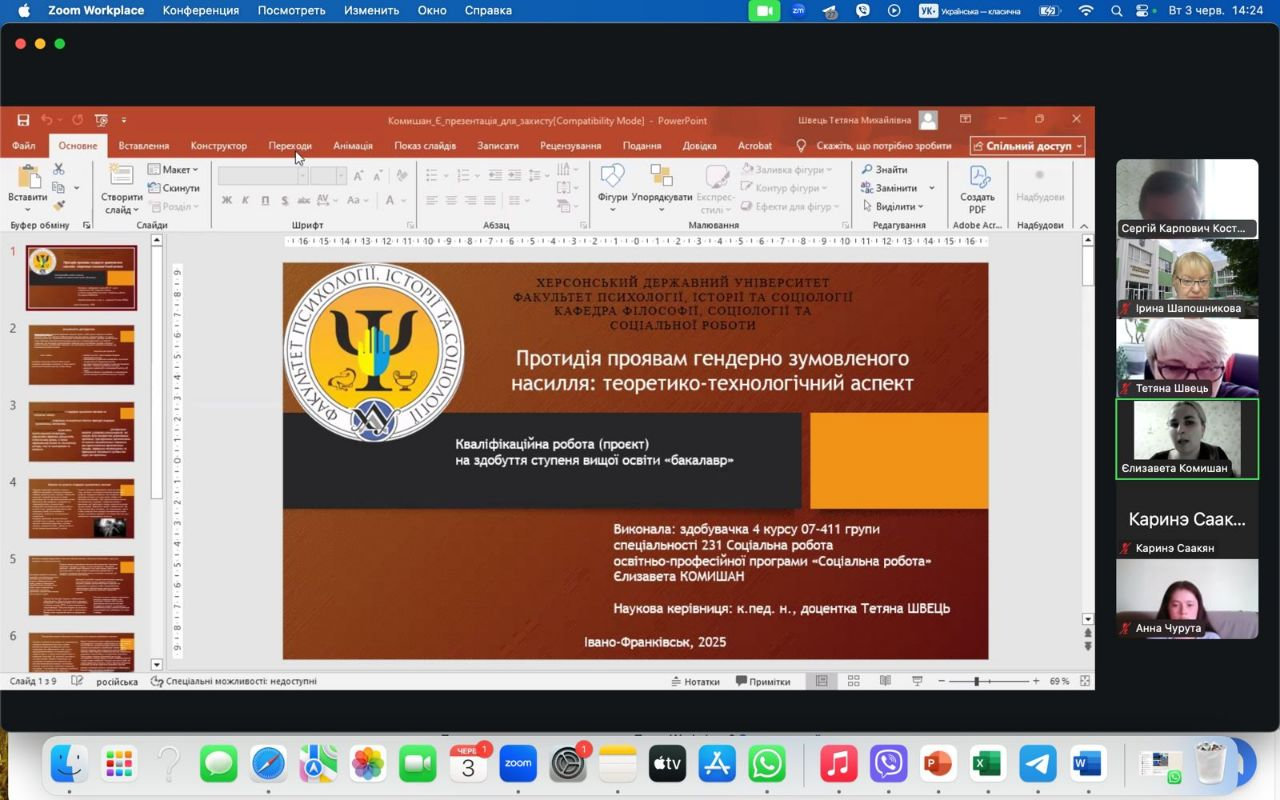Click the Знайти find button
This screenshot has height=800, width=1280.
884,170
